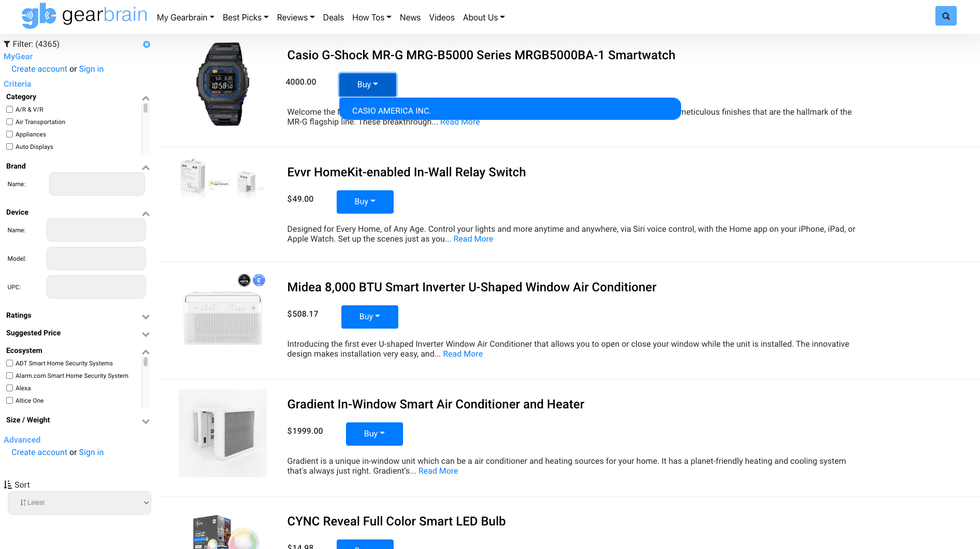Check the A/R & V/R category box
Viewport: 980px width, 549px height.
(10, 110)
